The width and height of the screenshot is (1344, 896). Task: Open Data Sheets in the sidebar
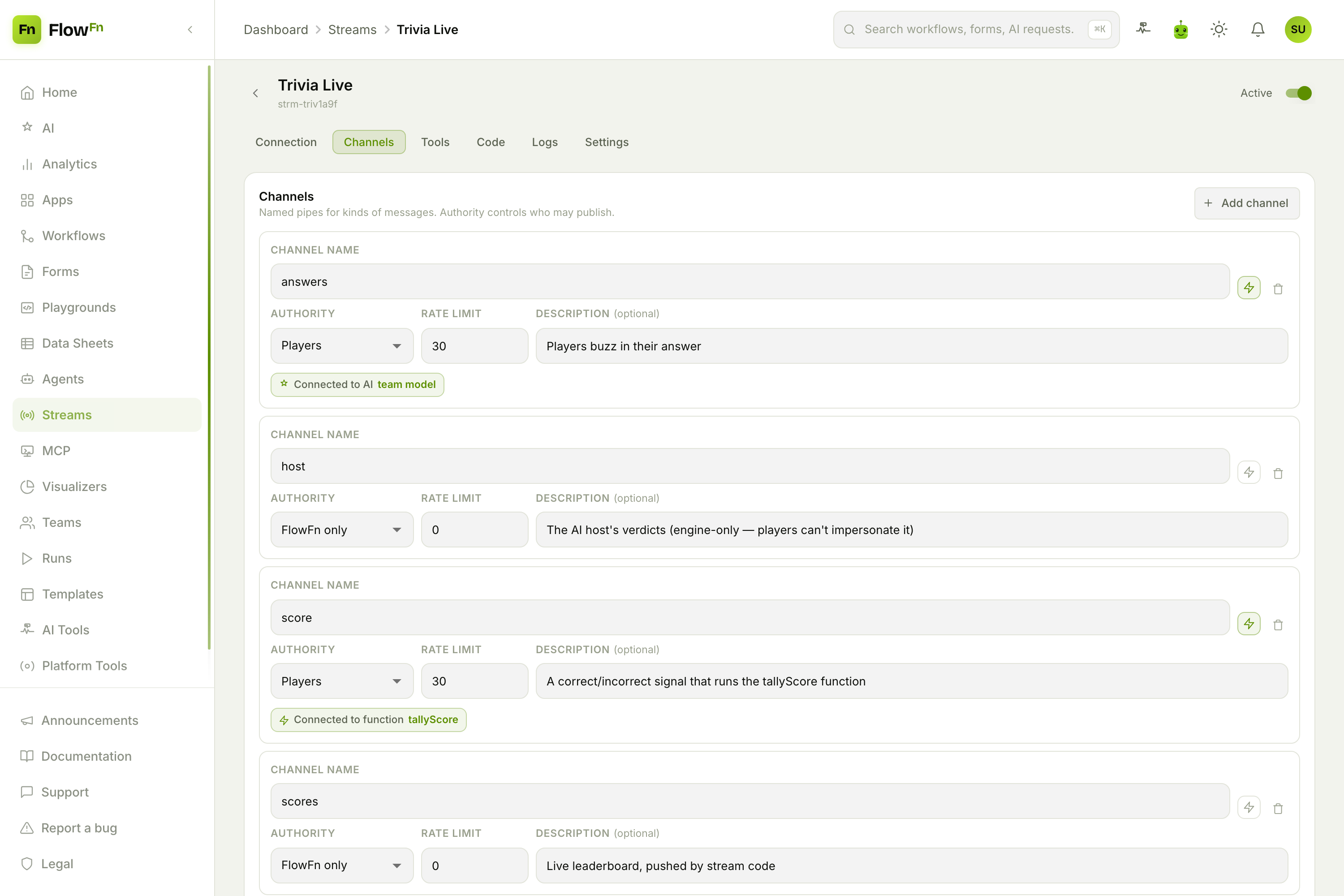click(x=107, y=343)
